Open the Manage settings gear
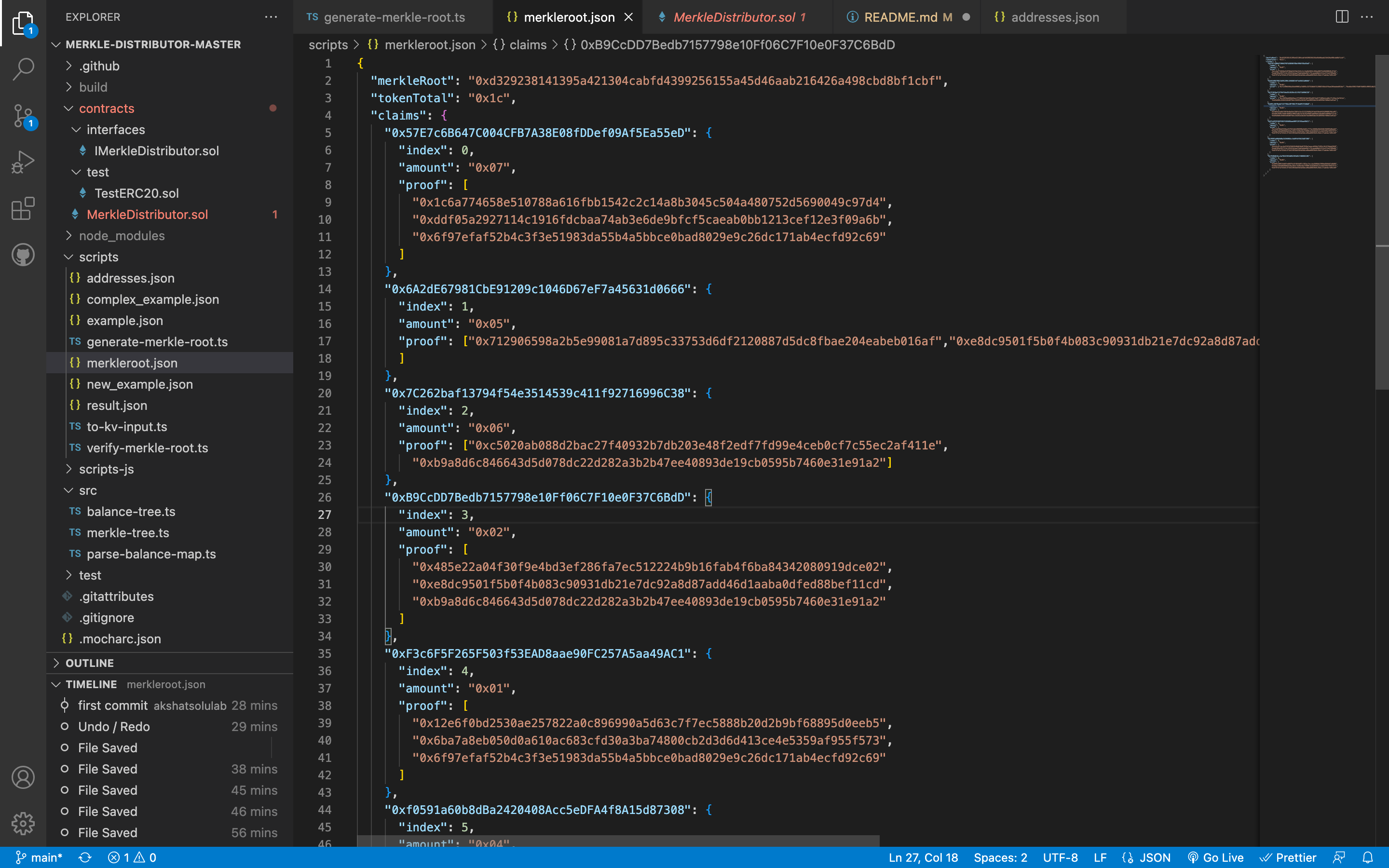This screenshot has width=1389, height=868. pos(23,823)
